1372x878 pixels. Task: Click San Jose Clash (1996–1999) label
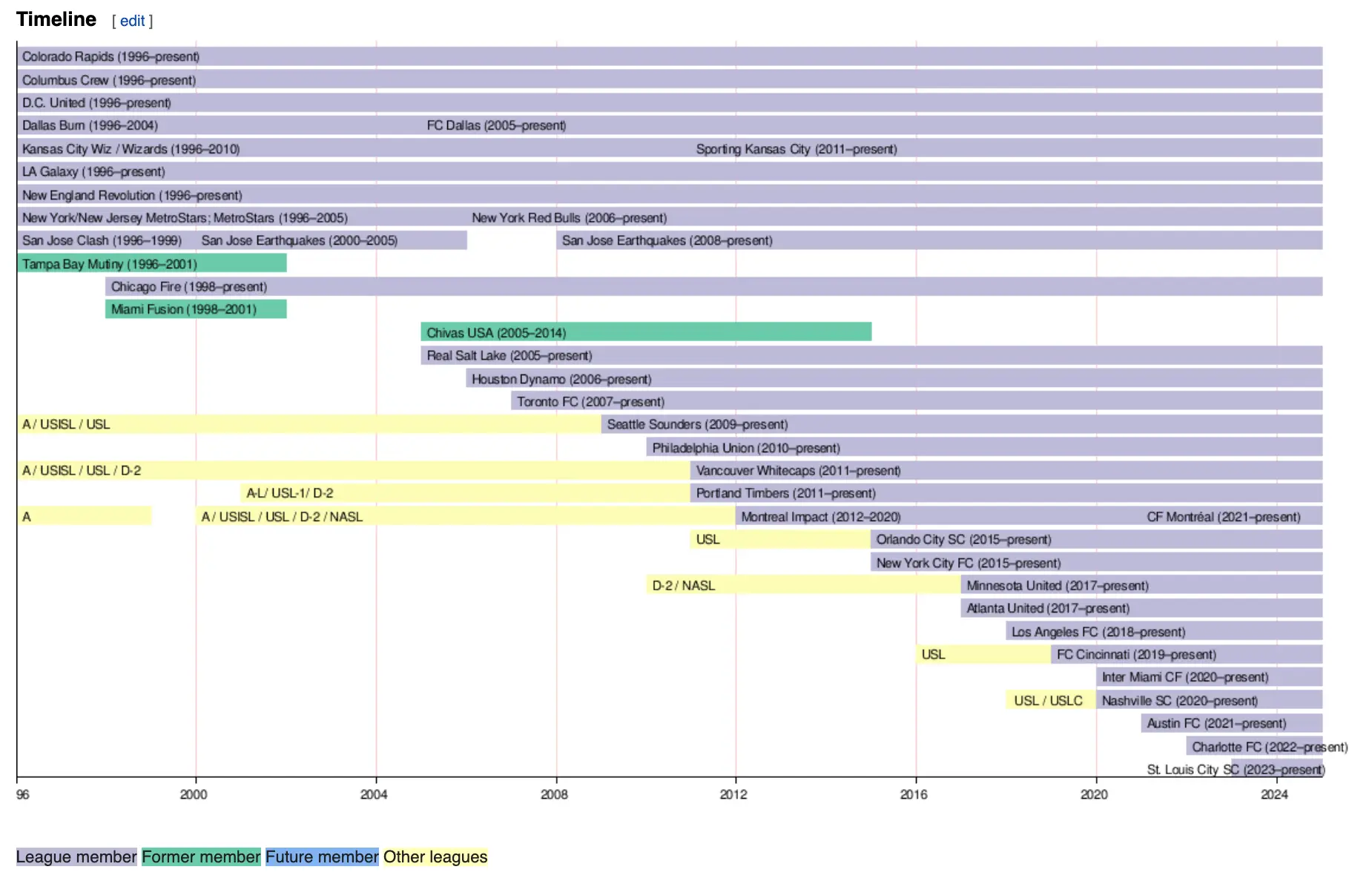102,240
